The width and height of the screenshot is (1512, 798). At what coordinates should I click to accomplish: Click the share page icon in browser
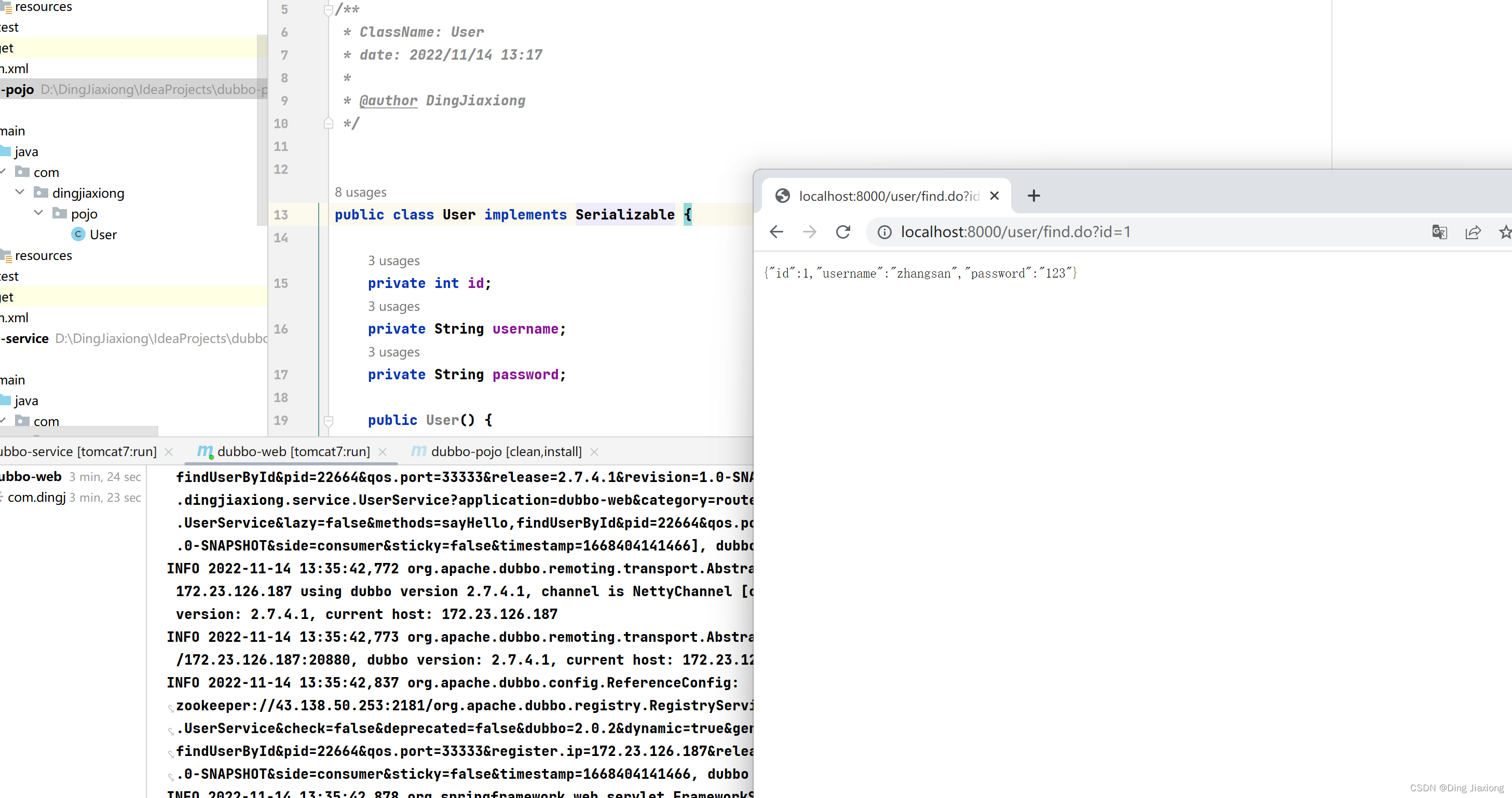click(1473, 232)
